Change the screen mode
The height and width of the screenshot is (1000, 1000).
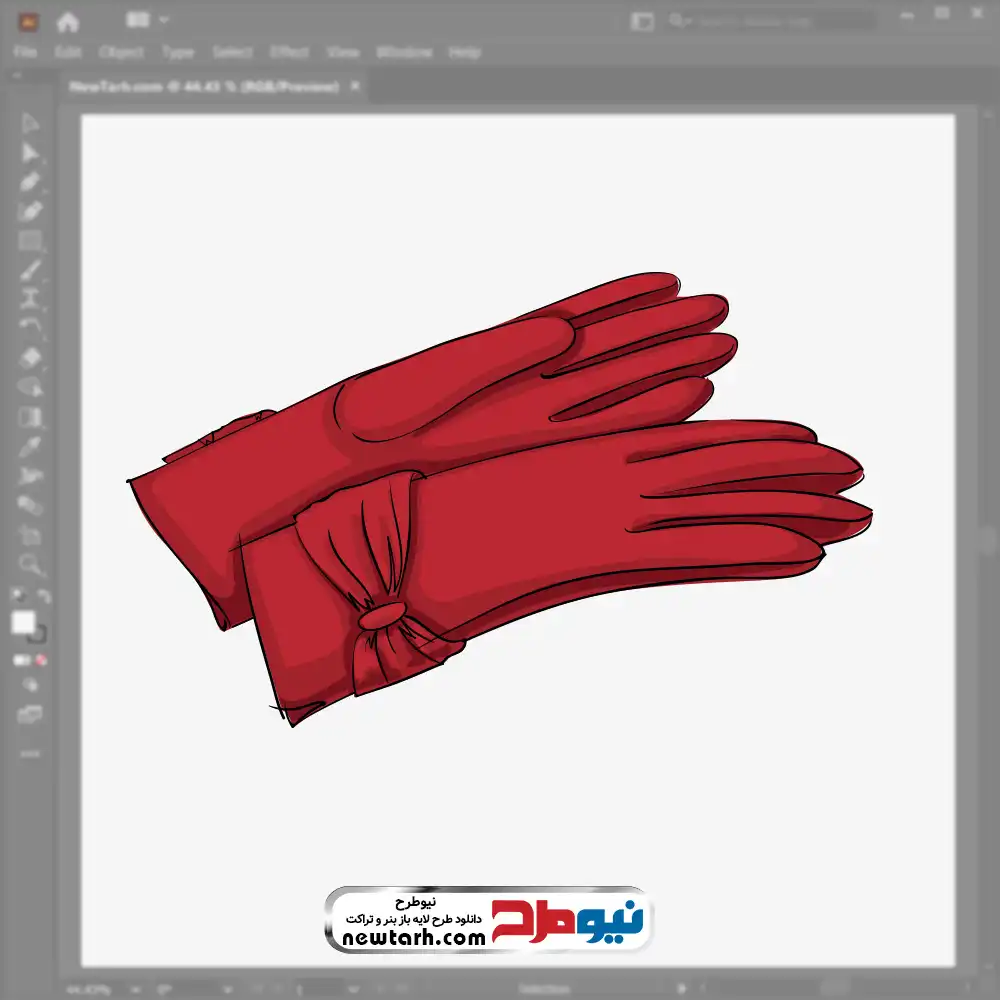30,714
